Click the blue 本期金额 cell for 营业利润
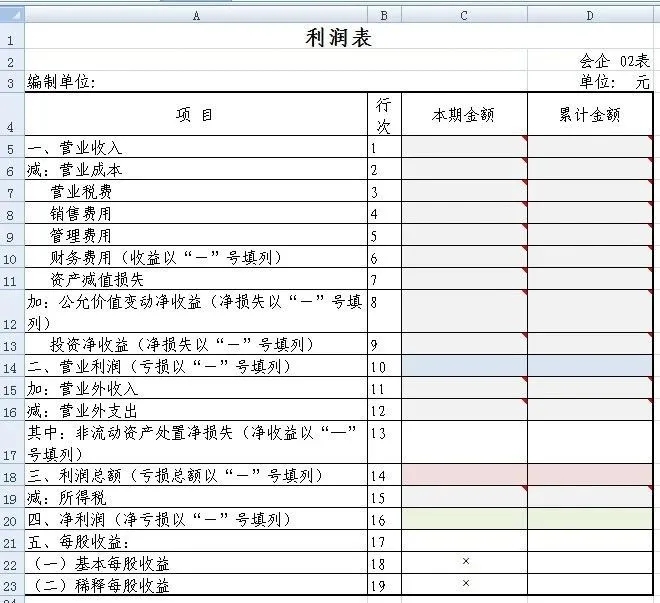Screen dimensions: 660x603 pos(464,366)
